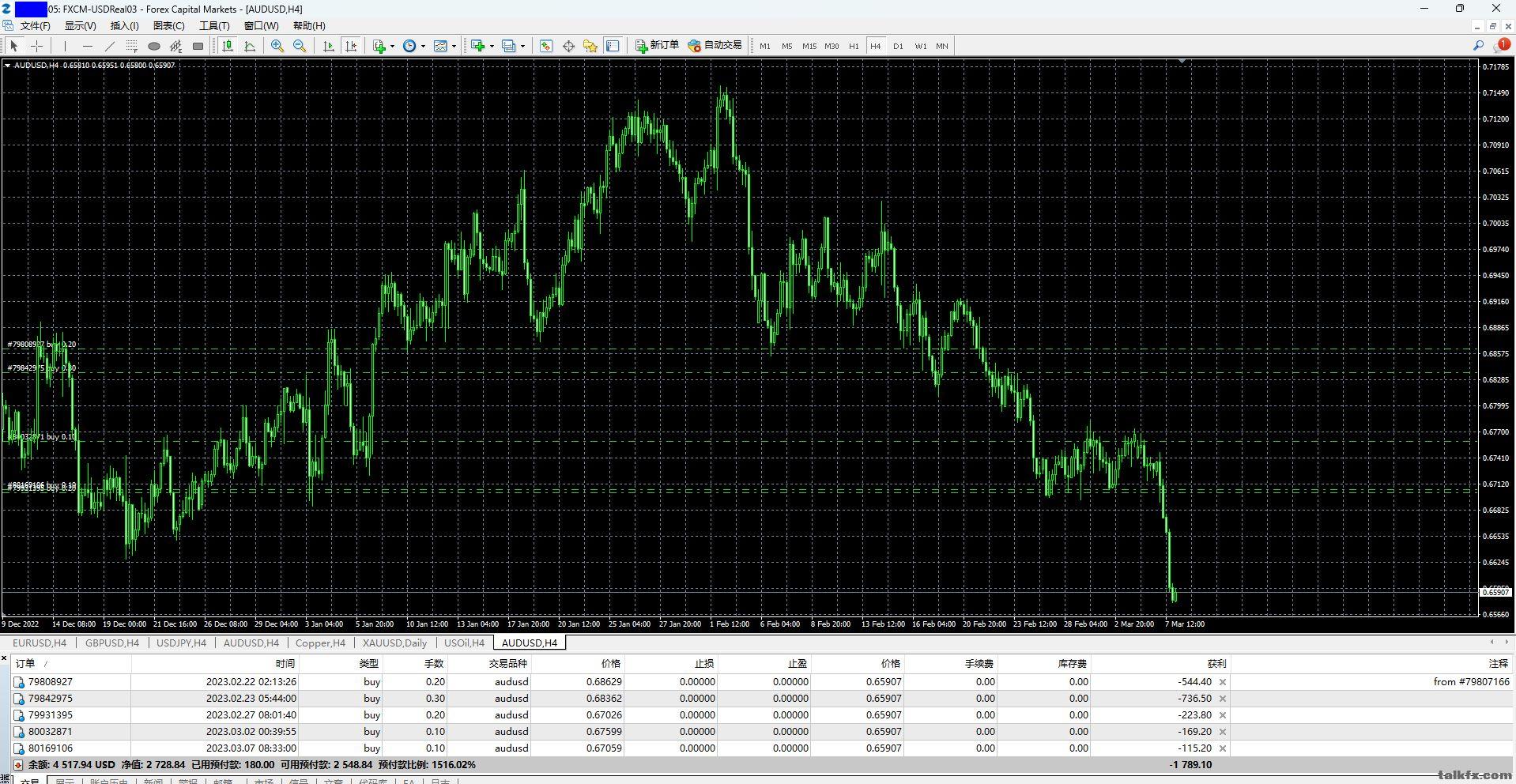
Task: Open the profiles icon
Action: coord(509,46)
